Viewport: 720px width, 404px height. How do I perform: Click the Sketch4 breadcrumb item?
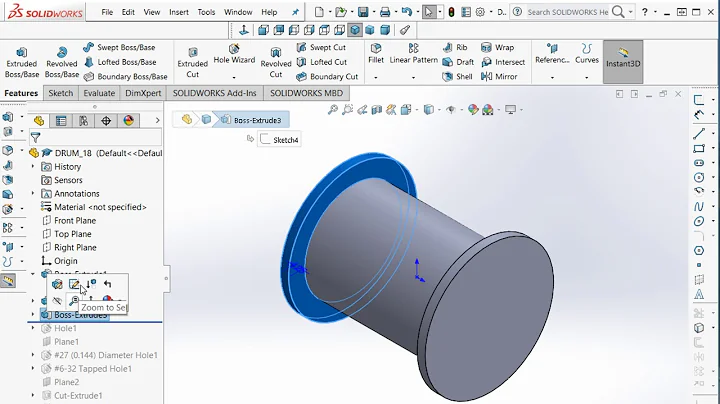point(280,140)
